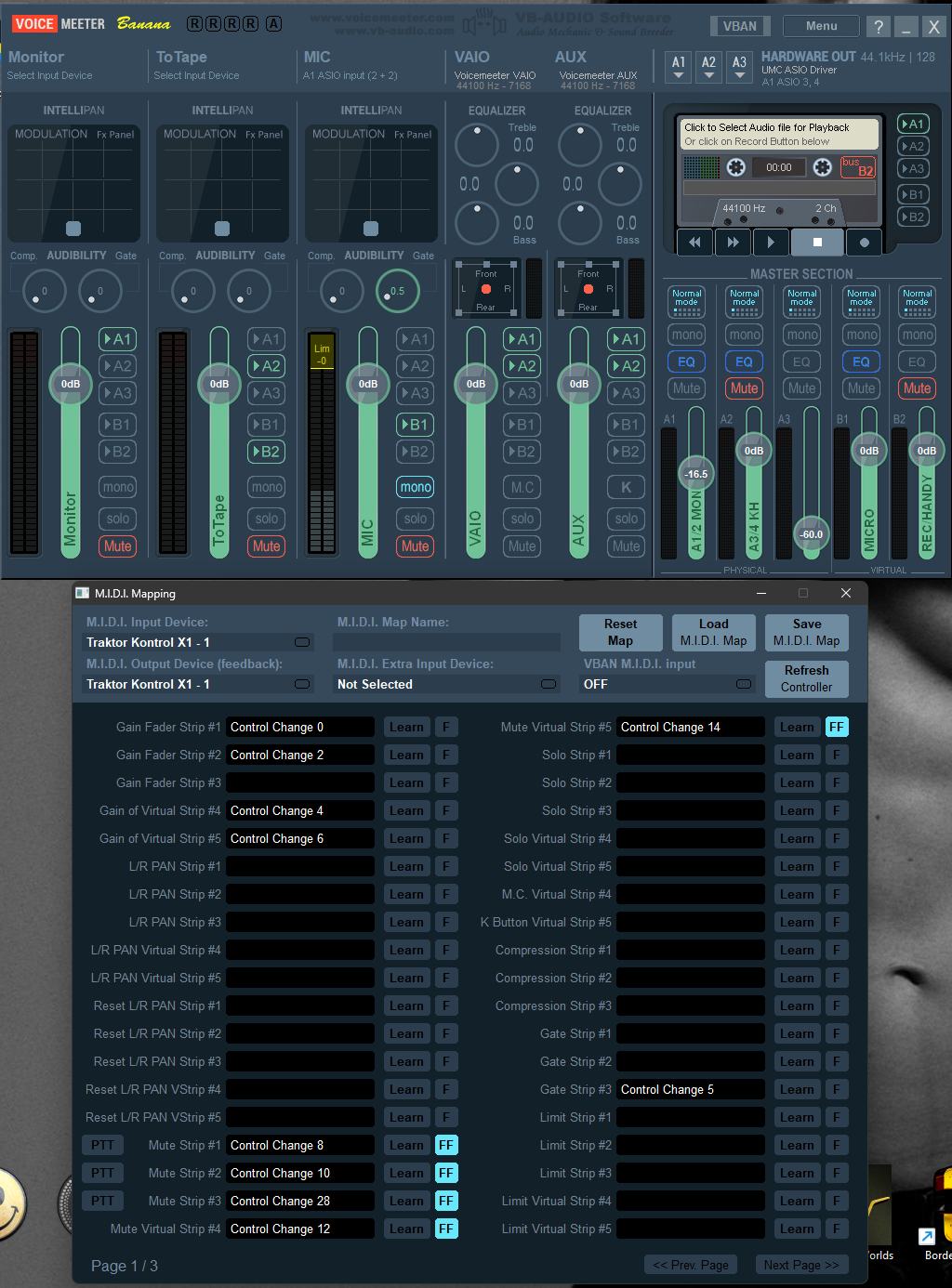Toggle recorder bus B1 assignment

[913, 194]
